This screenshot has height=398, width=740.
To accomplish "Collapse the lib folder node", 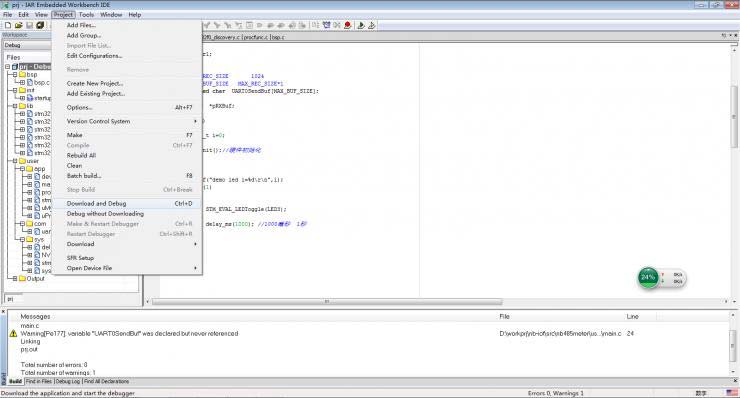I will point(15,106).
